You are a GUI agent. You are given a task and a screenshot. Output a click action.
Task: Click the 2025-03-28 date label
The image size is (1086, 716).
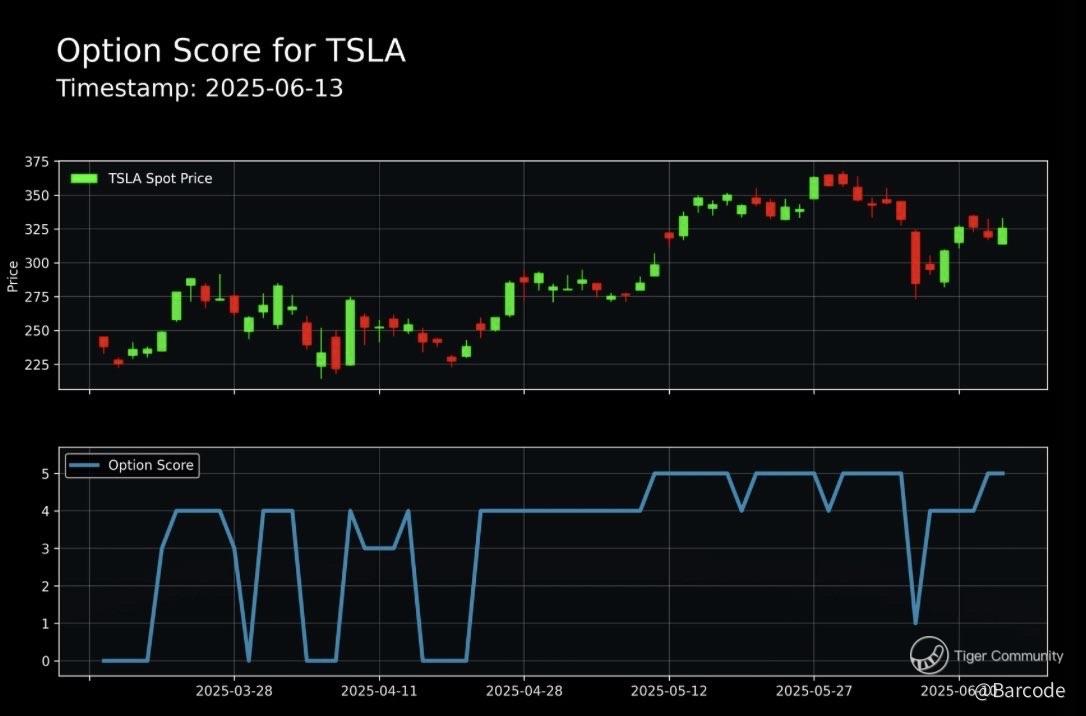point(234,690)
